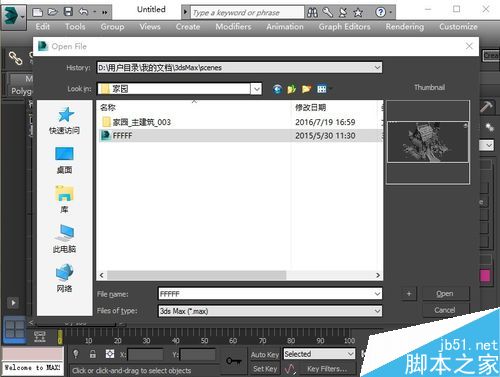Click the 修改日期 column header
The height and width of the screenshot is (377, 500).
pos(310,107)
